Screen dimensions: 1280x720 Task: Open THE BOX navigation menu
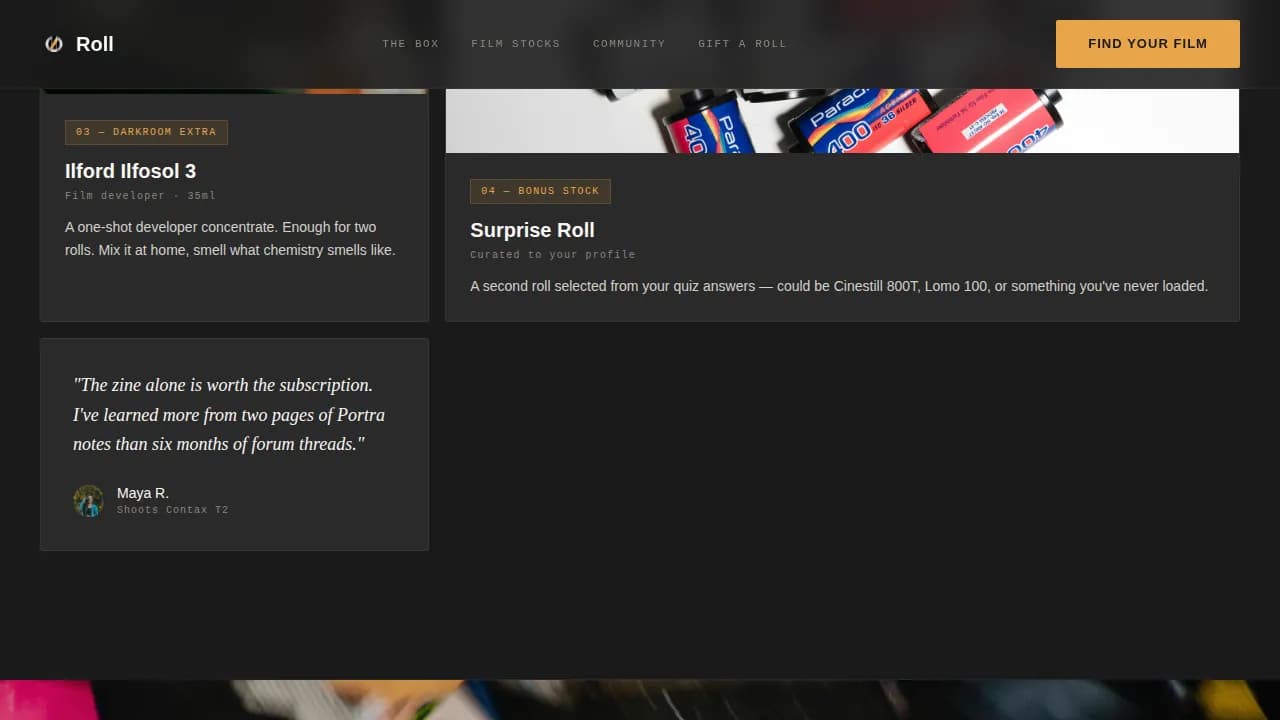click(x=410, y=44)
